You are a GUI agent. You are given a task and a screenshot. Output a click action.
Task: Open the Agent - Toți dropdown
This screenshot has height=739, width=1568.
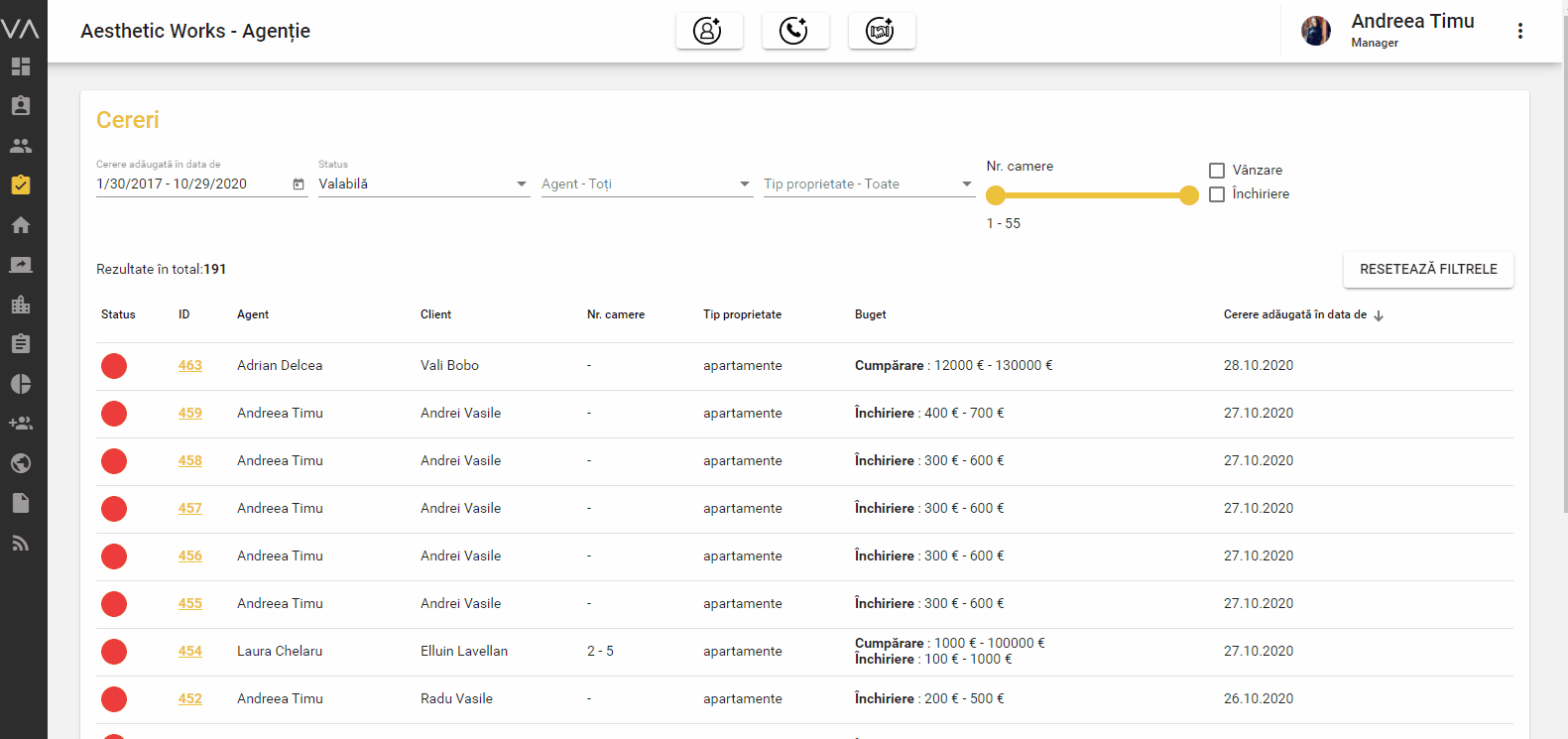pos(646,185)
